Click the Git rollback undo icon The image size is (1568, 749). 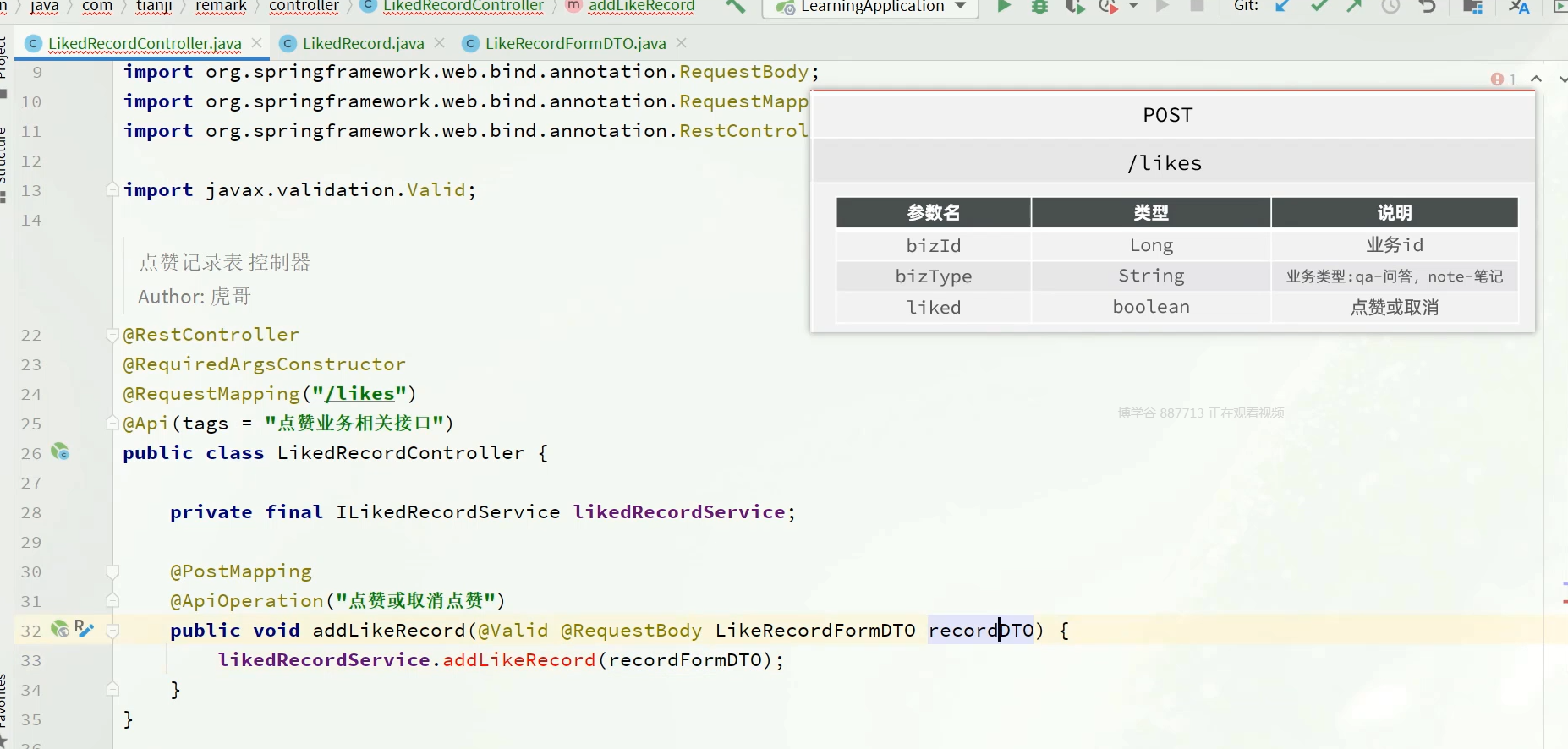[1428, 7]
